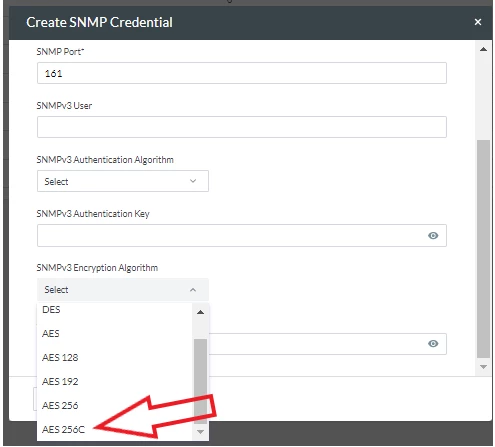Image resolution: width=495 pixels, height=447 pixels.
Task: Reveal the encryption key with eye icon
Action: point(433,344)
